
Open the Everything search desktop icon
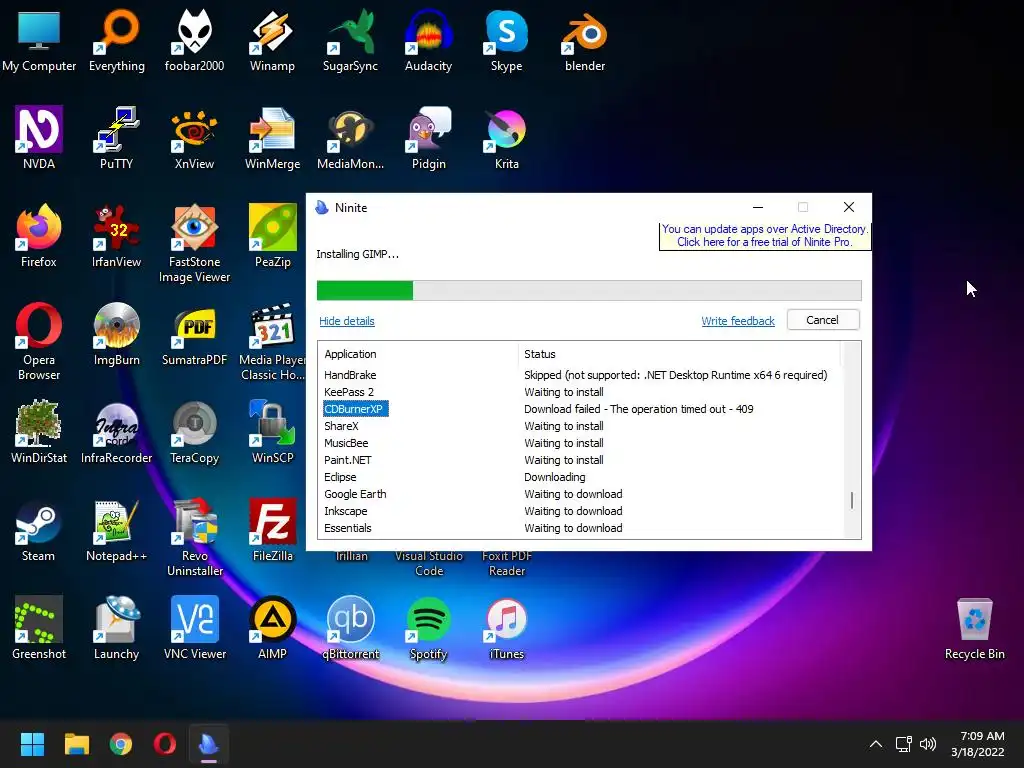click(117, 40)
